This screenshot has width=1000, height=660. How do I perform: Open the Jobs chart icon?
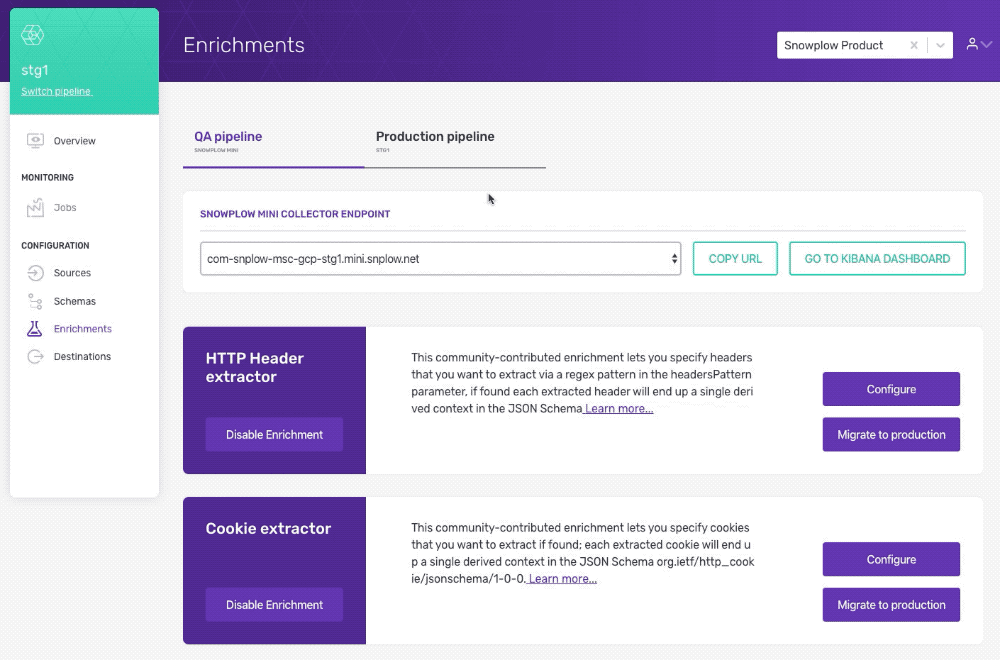[x=35, y=207]
